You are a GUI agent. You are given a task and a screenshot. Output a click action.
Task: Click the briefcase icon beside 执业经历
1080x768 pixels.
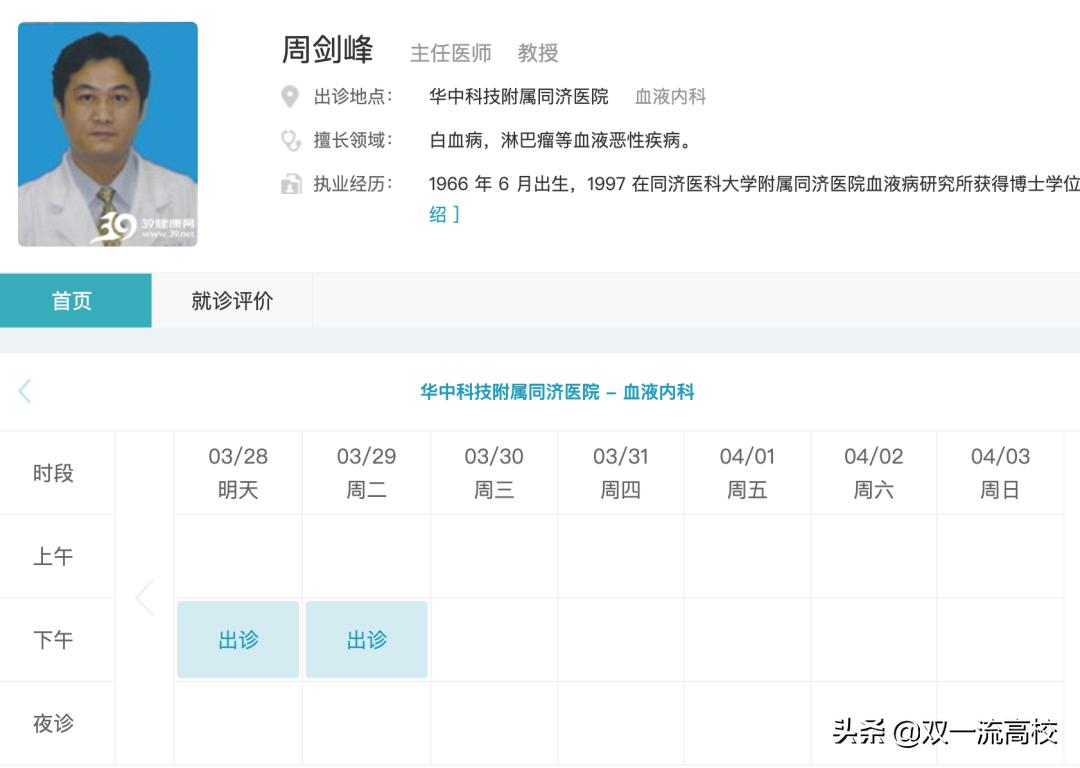pos(291,184)
